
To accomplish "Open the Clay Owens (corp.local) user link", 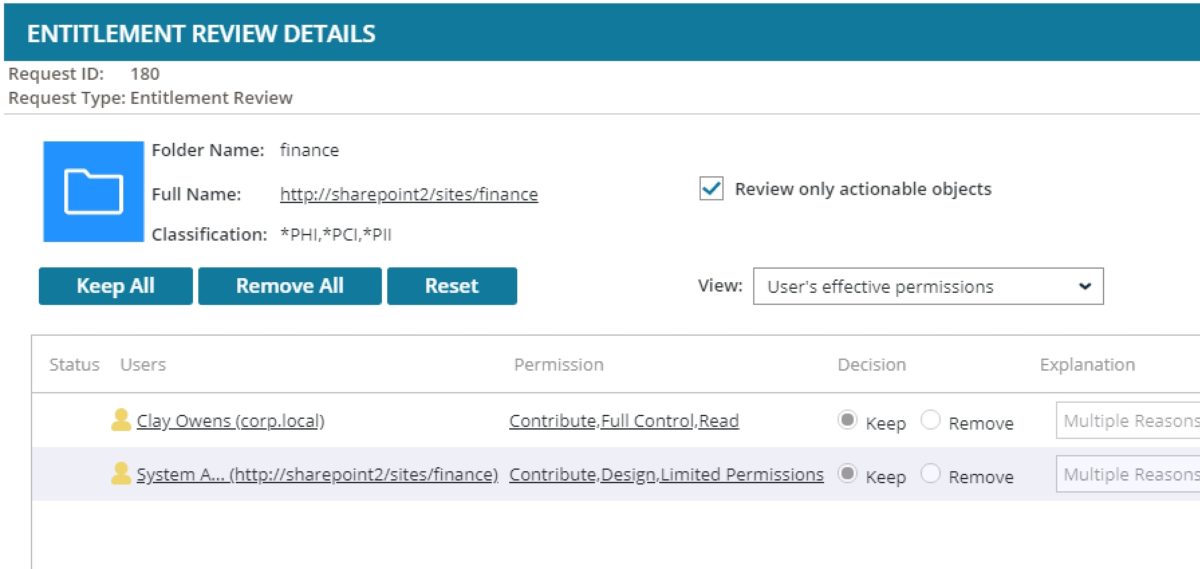I will (230, 421).
